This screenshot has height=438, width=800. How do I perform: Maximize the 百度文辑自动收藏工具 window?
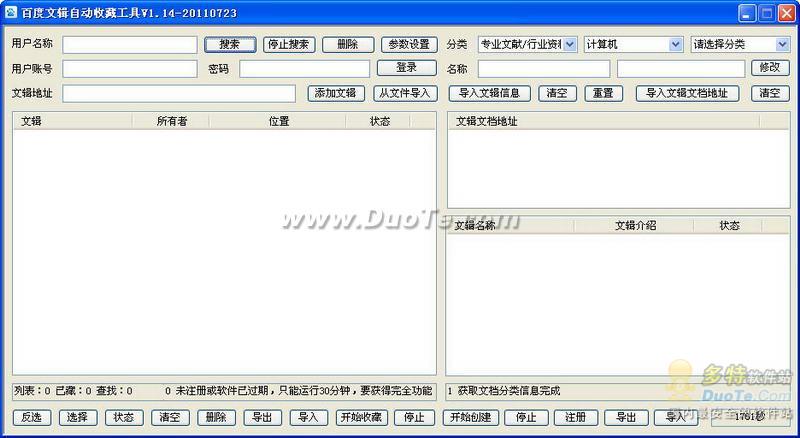coord(767,13)
